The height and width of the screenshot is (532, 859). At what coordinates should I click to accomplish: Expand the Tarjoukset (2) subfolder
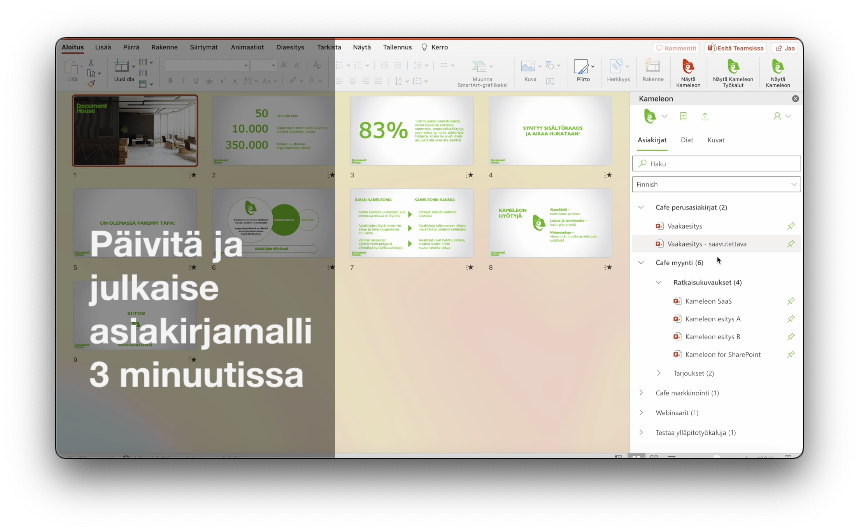pyautogui.click(x=658, y=373)
